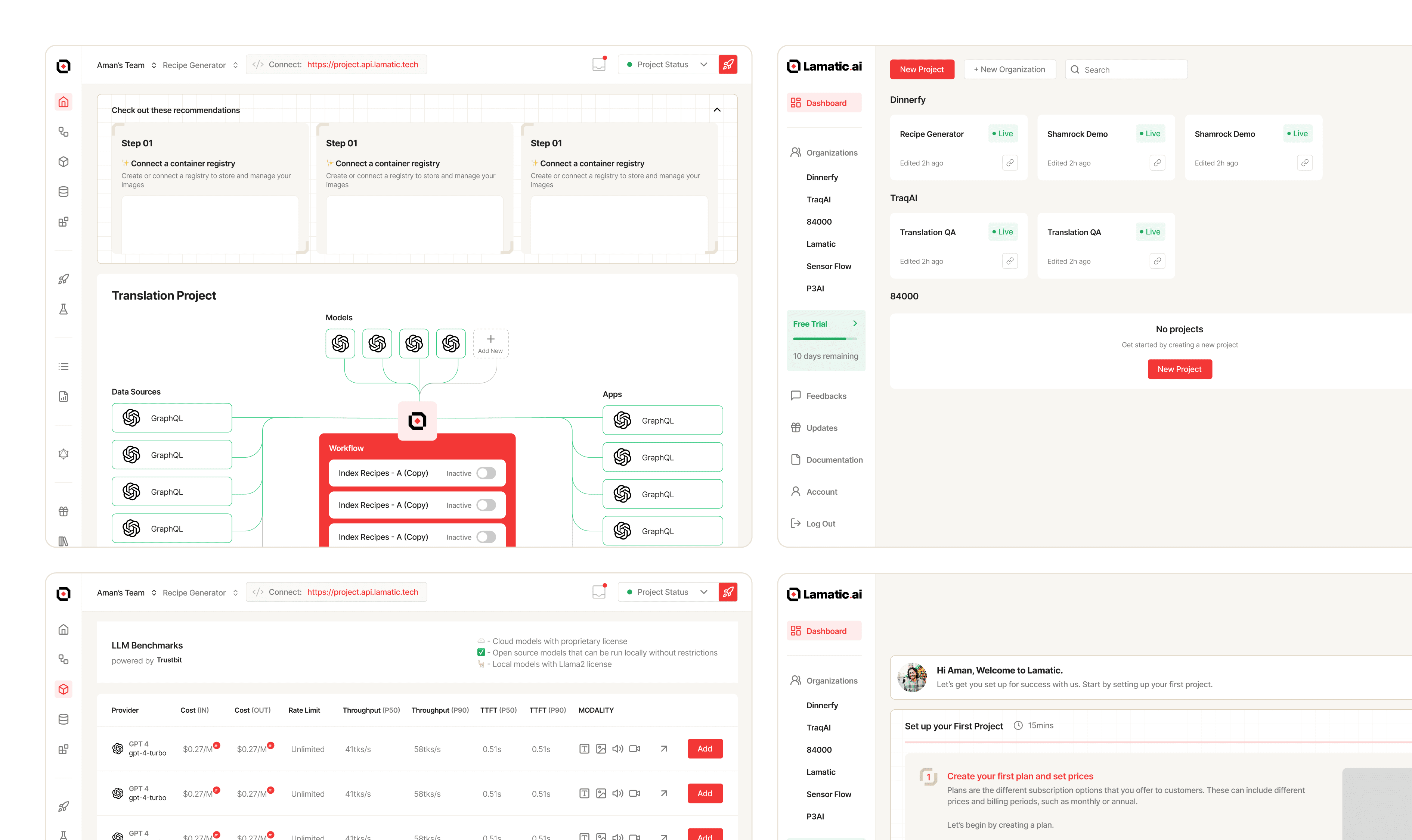Click 'Create your first plan and set prices'
Screen dimensions: 1412x840
point(1019,776)
